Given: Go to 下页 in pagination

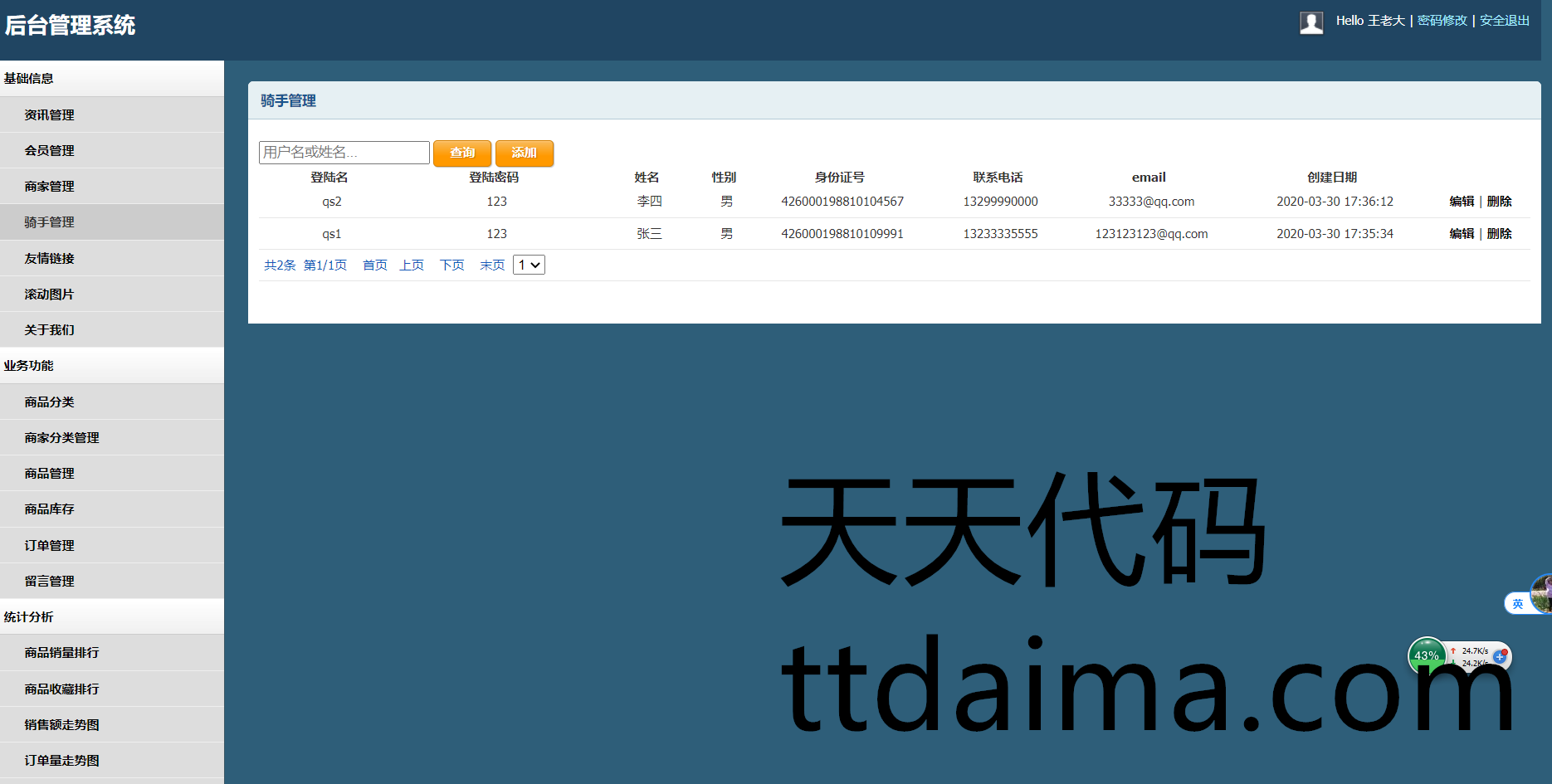Looking at the screenshot, I should point(451,265).
